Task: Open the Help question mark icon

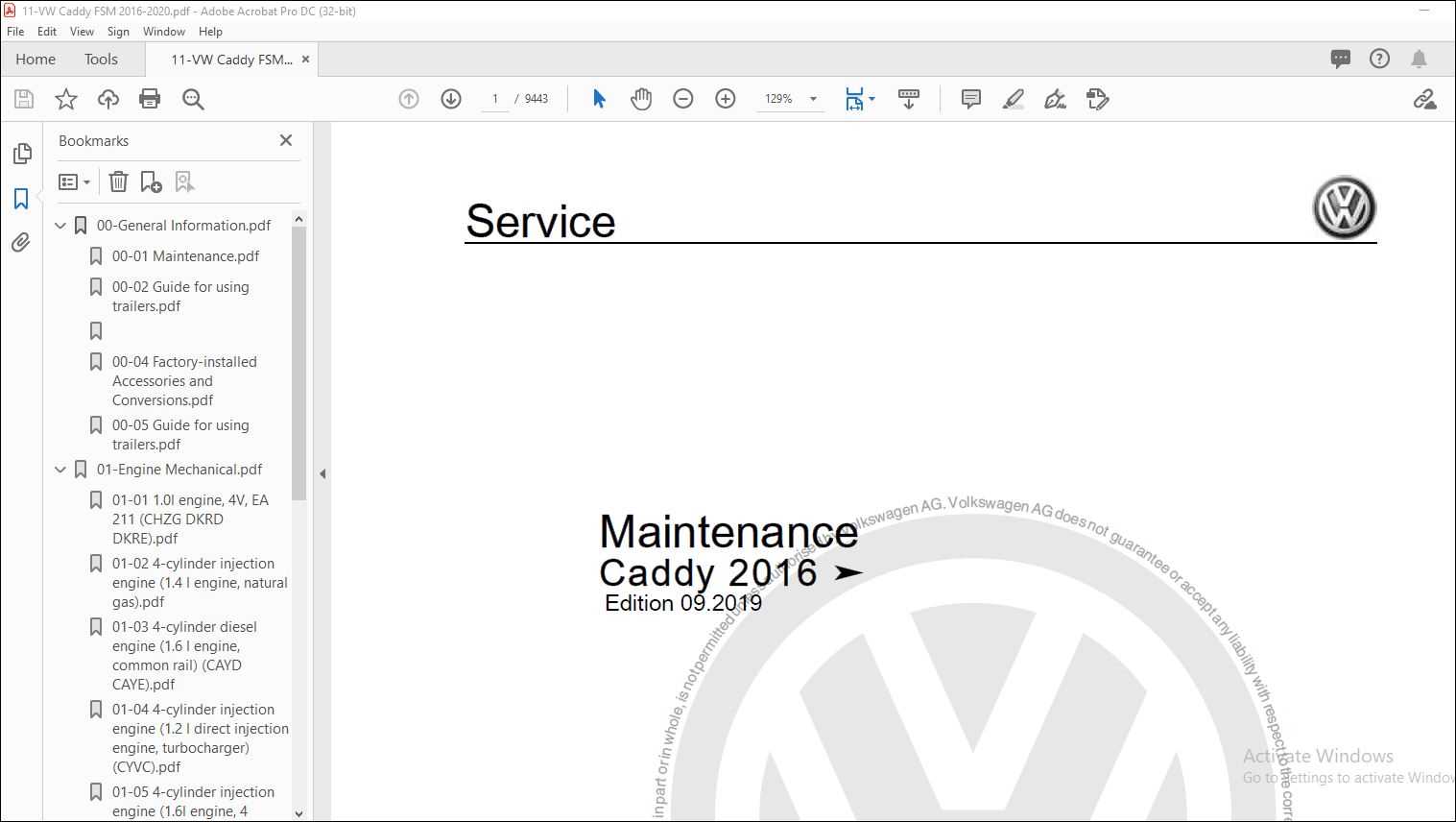Action: click(1379, 59)
